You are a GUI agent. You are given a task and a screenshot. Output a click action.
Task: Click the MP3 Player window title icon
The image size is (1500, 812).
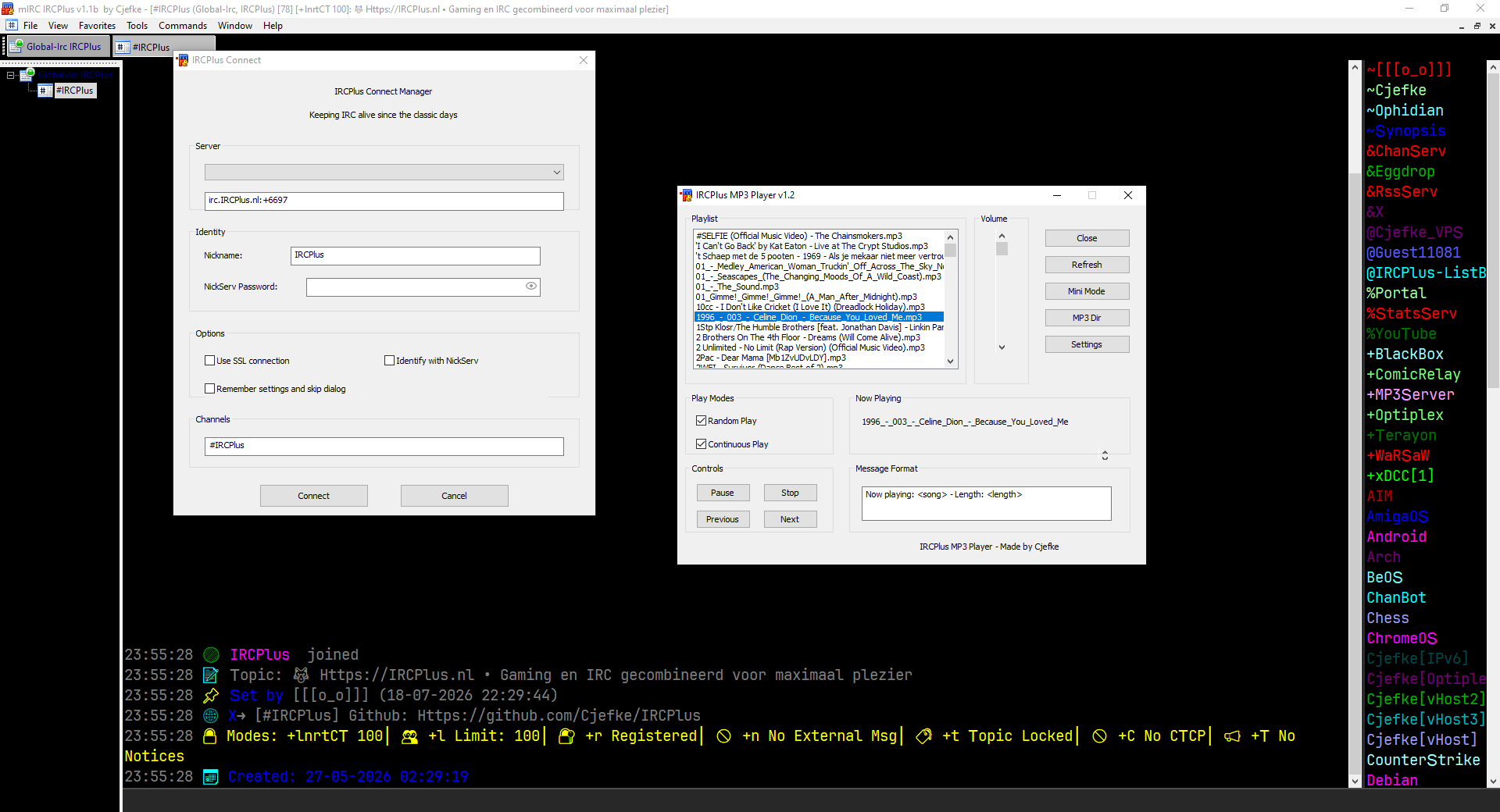click(687, 195)
